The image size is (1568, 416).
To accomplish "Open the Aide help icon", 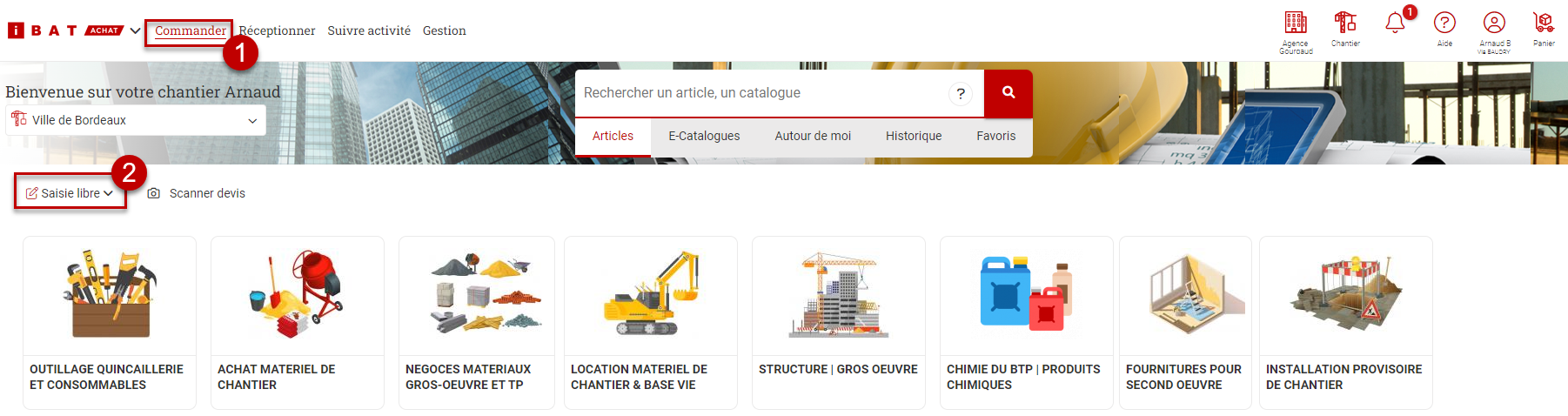I will click(1444, 23).
